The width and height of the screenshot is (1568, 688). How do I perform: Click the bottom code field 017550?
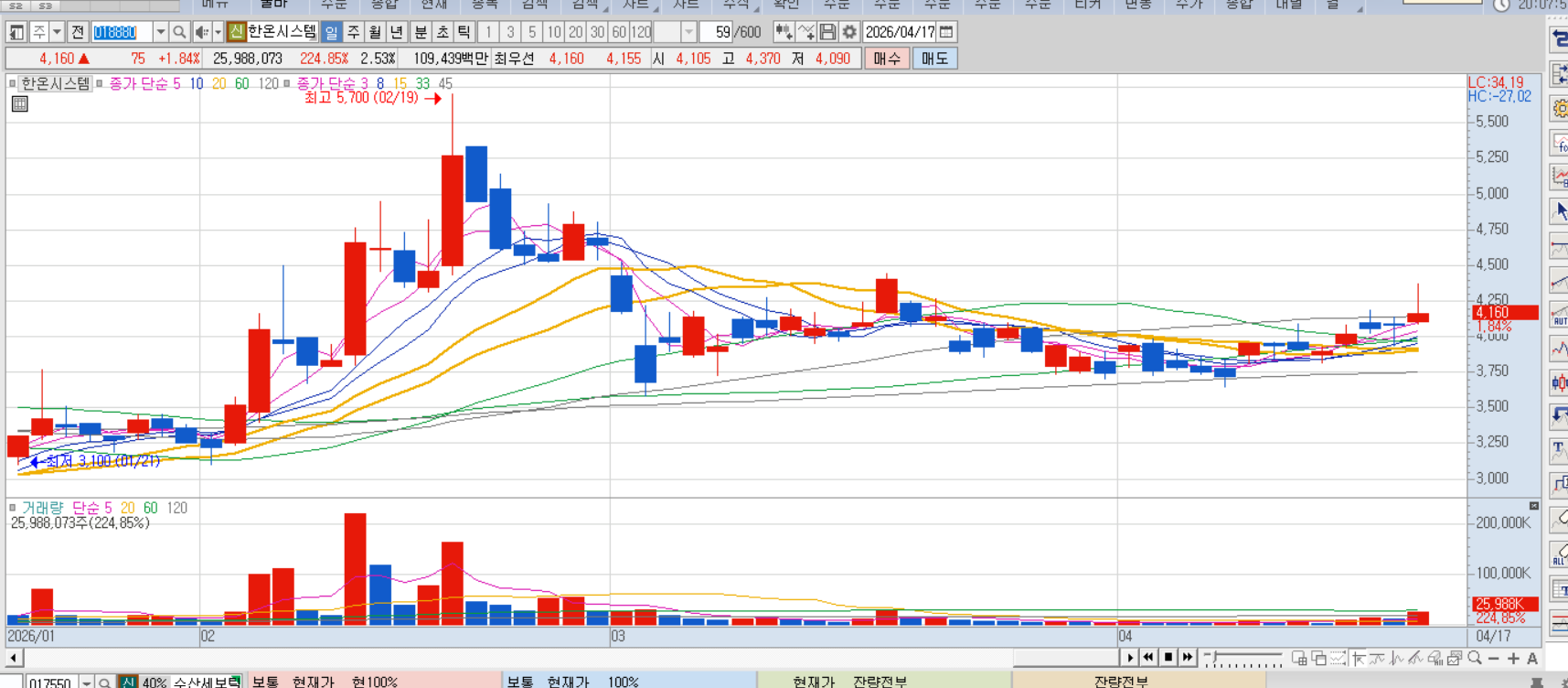pyautogui.click(x=50, y=683)
